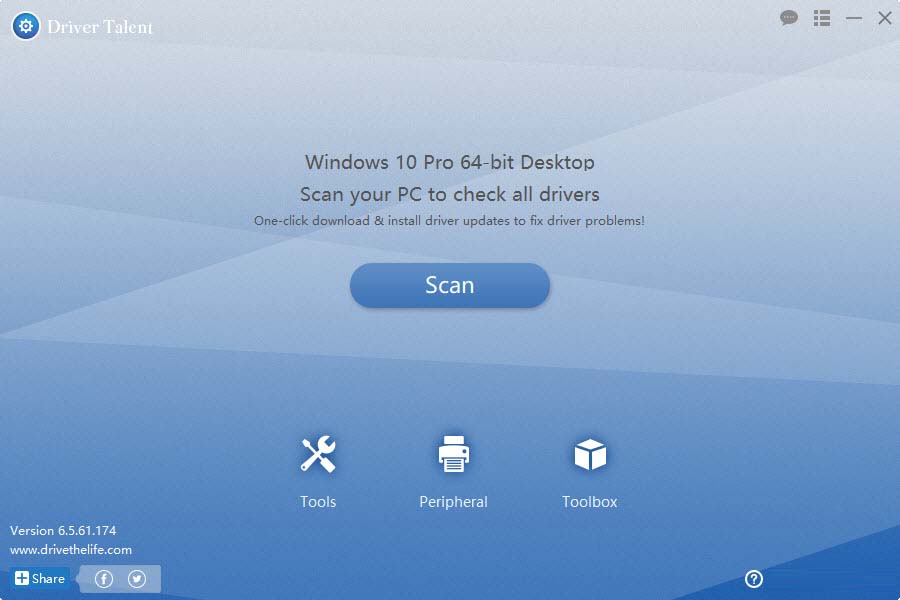The image size is (900, 600).
Task: Minimize the Driver Talent window
Action: 854,18
